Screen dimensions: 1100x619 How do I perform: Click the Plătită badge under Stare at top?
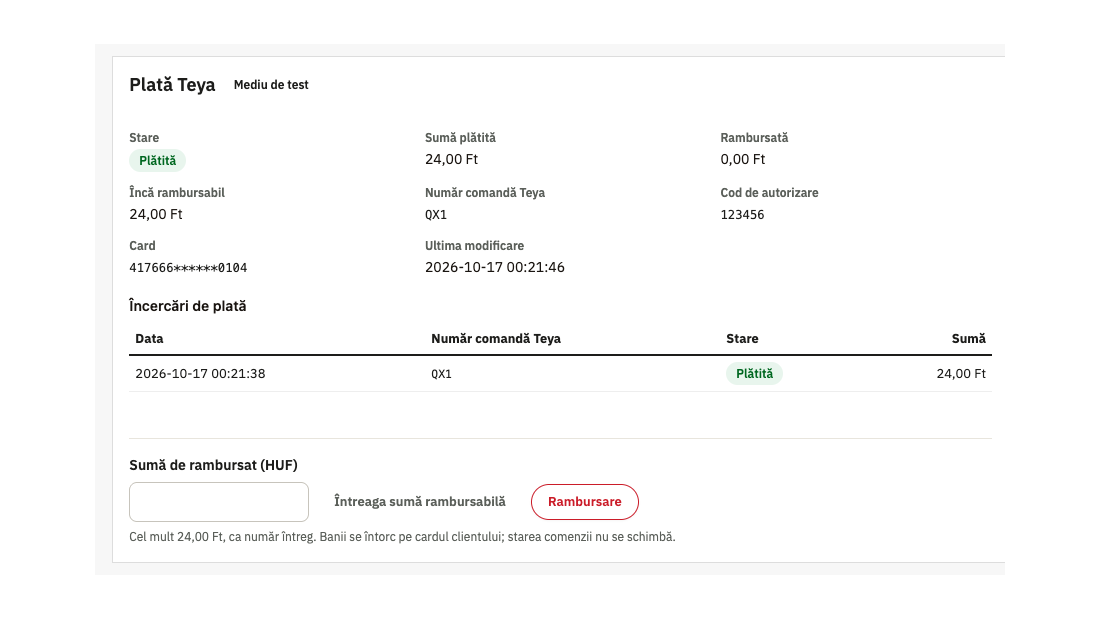click(157, 161)
